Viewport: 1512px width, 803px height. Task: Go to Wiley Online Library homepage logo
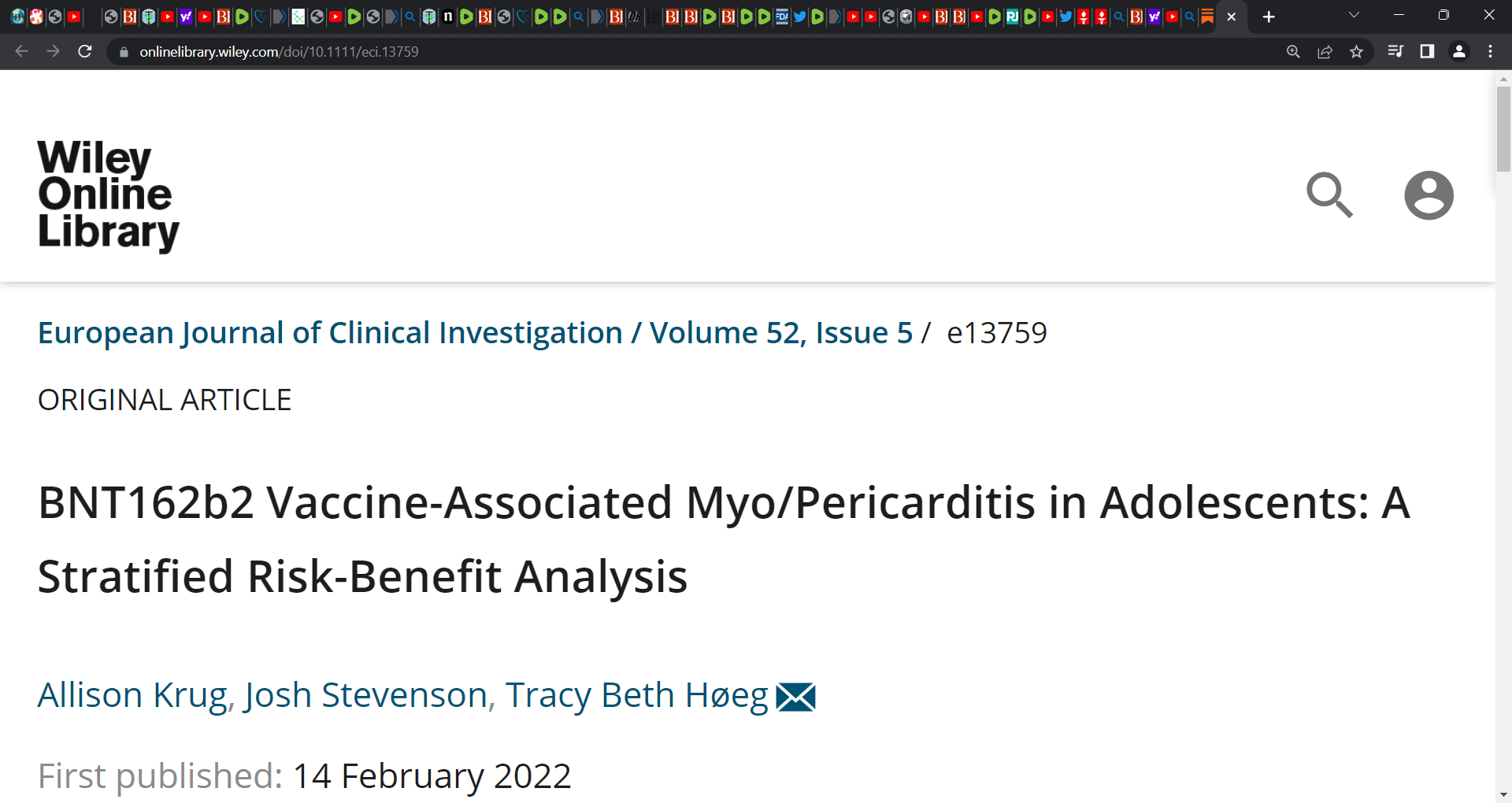point(108,195)
